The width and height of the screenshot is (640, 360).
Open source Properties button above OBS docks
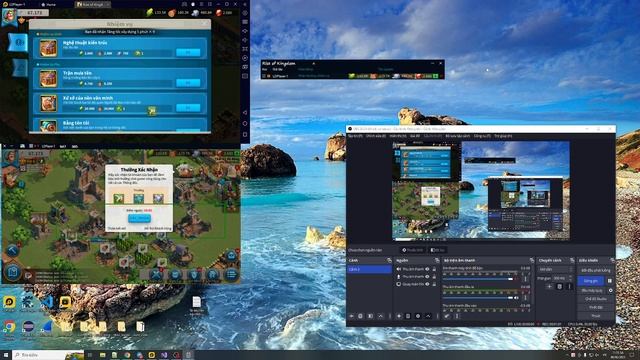[x=413, y=250]
